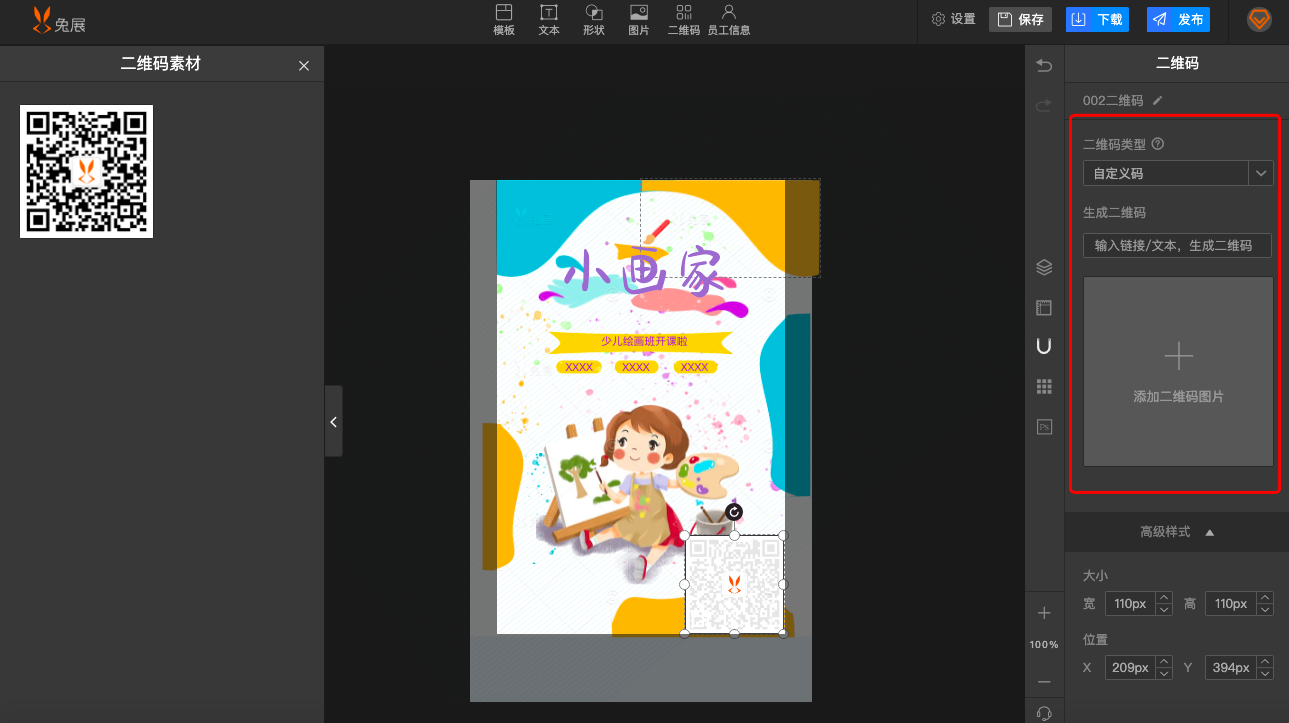This screenshot has height=723, width=1289.
Task: Select the QR code material thumbnail
Action: 86,171
